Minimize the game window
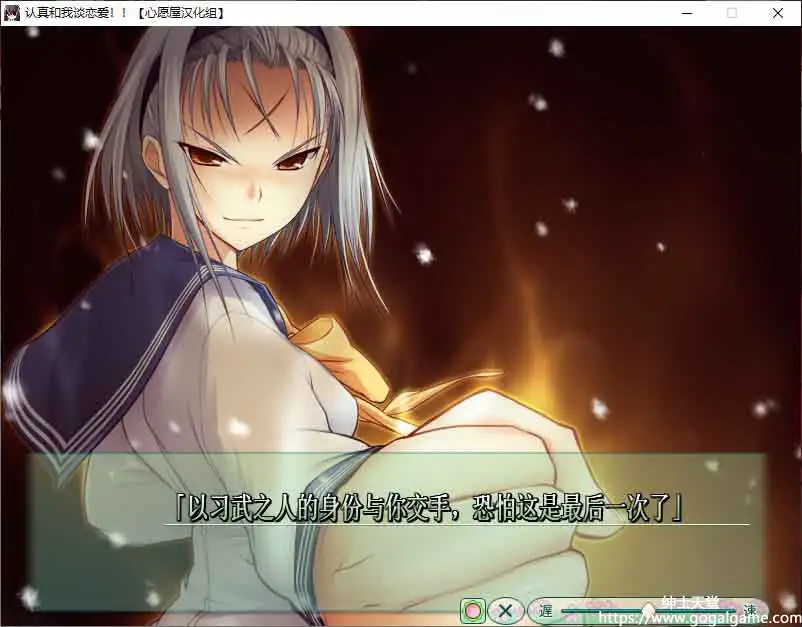Viewport: 802px width, 627px height. point(686,13)
